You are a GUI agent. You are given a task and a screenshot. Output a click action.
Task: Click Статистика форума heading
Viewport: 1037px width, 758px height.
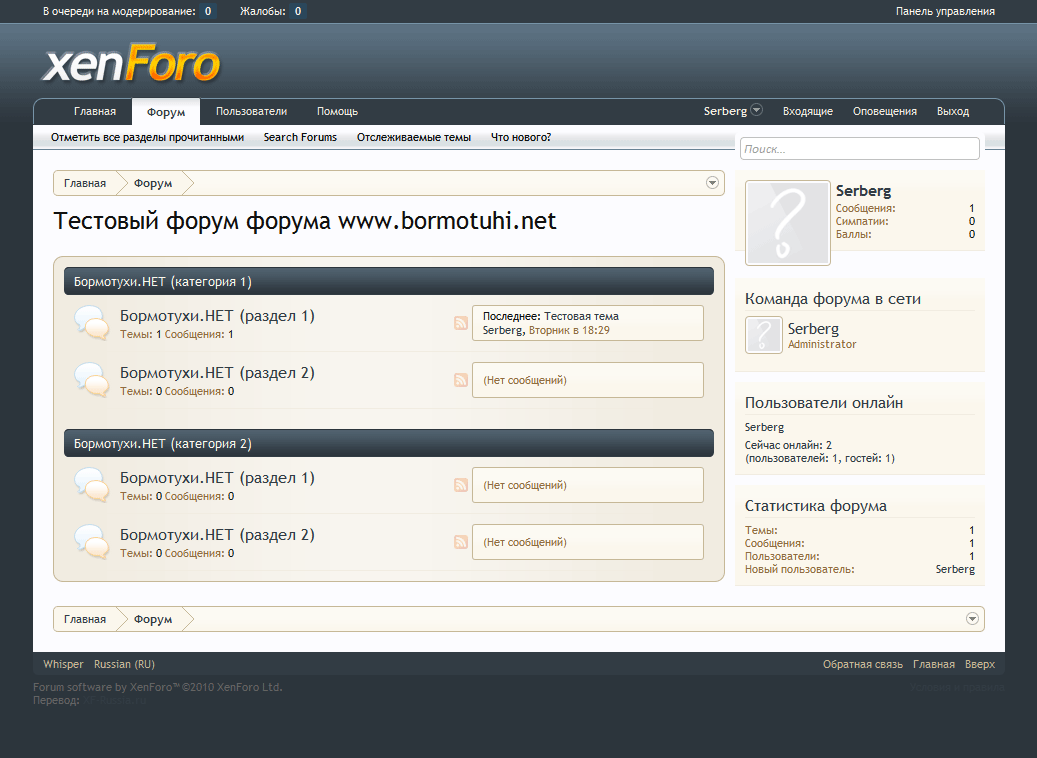815,506
